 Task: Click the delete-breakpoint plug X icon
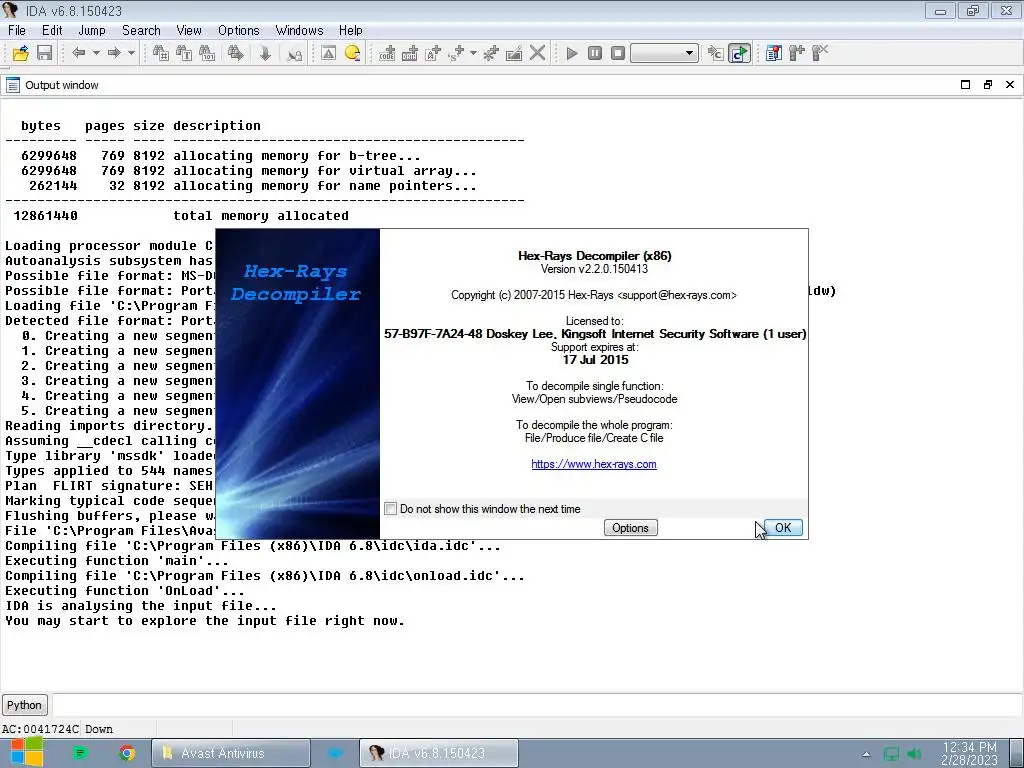[820, 54]
